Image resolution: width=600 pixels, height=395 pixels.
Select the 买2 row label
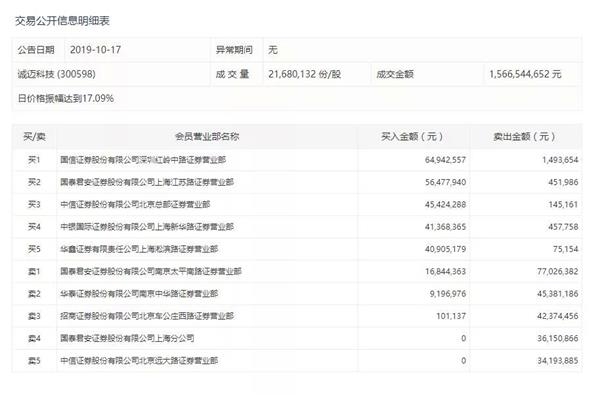pyautogui.click(x=34, y=182)
